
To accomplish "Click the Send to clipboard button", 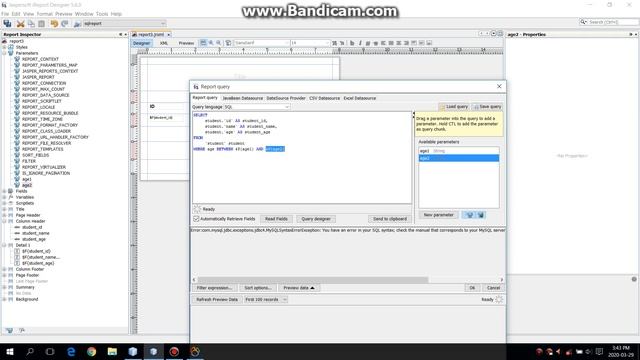I will click(x=389, y=219).
